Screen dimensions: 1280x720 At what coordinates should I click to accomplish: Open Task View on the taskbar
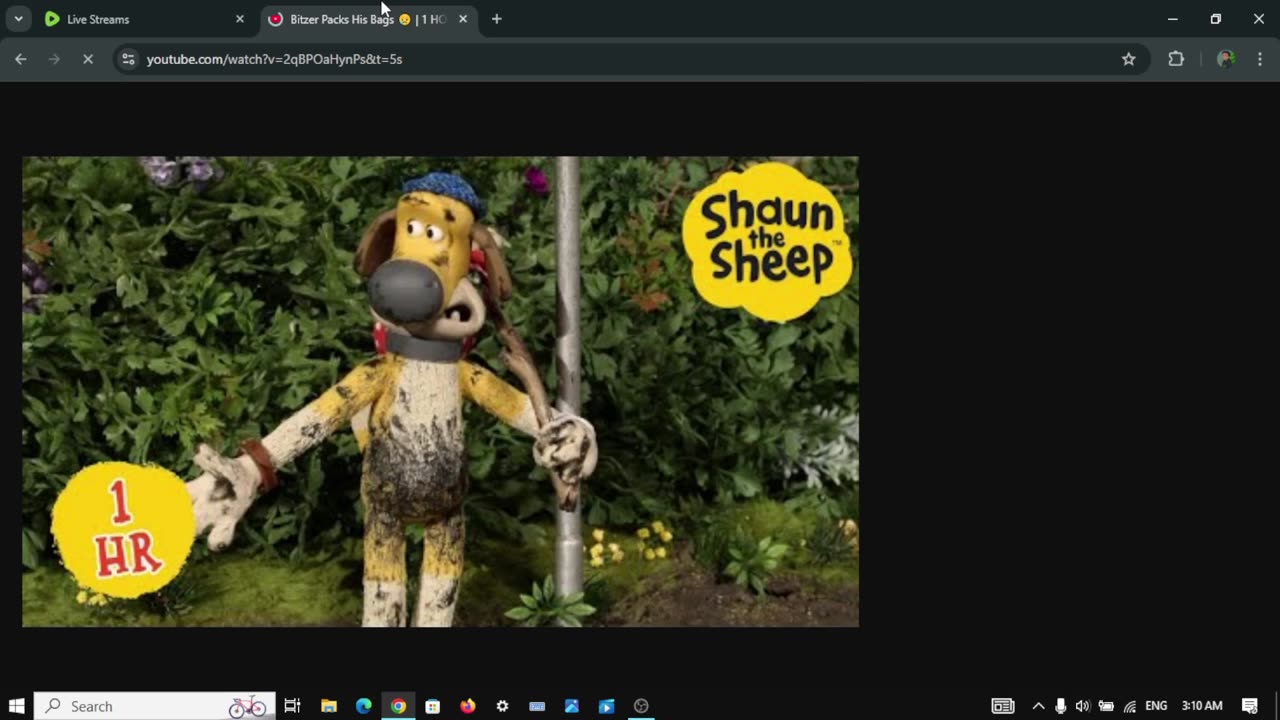pos(292,706)
